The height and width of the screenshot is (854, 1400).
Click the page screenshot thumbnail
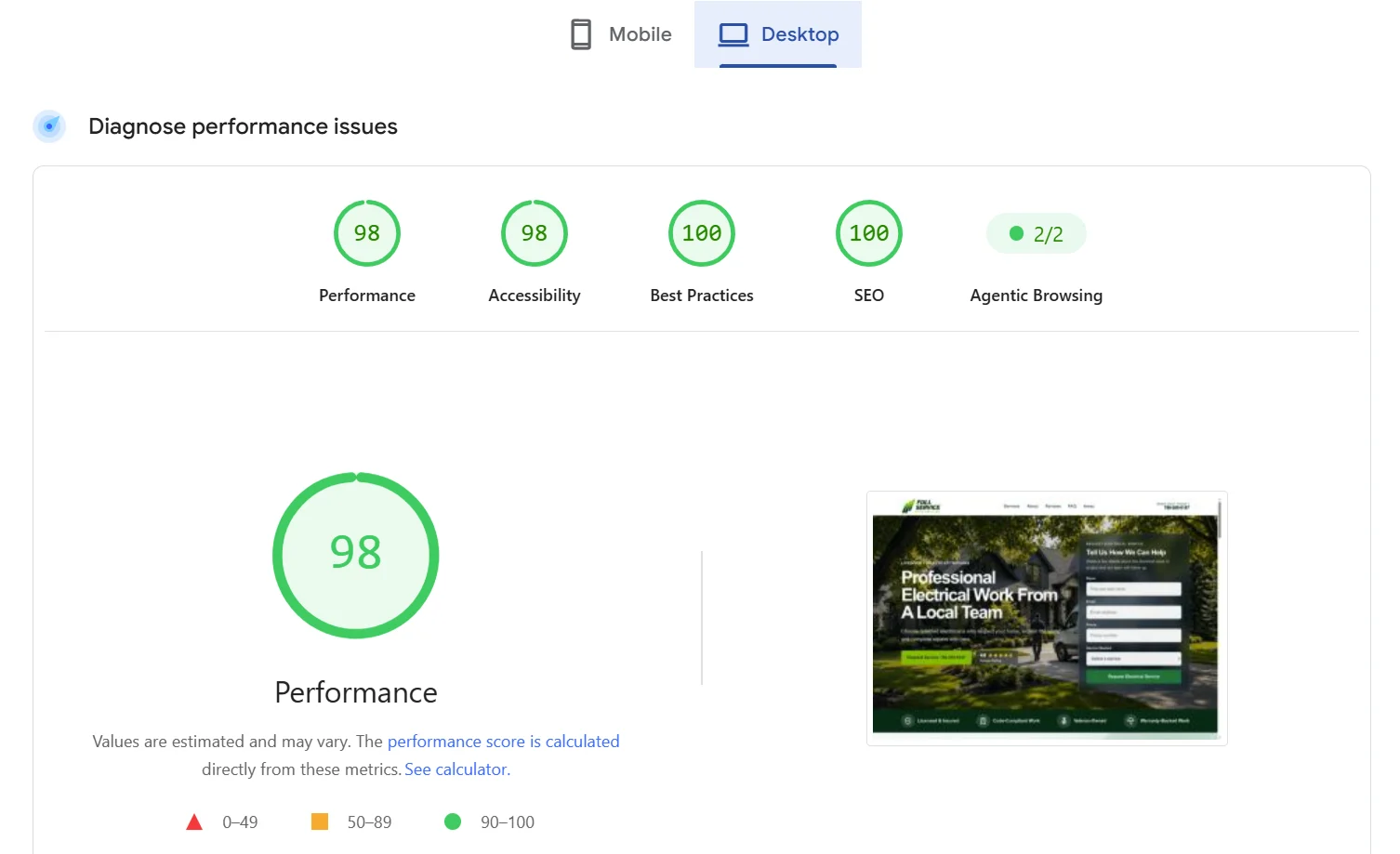1047,618
